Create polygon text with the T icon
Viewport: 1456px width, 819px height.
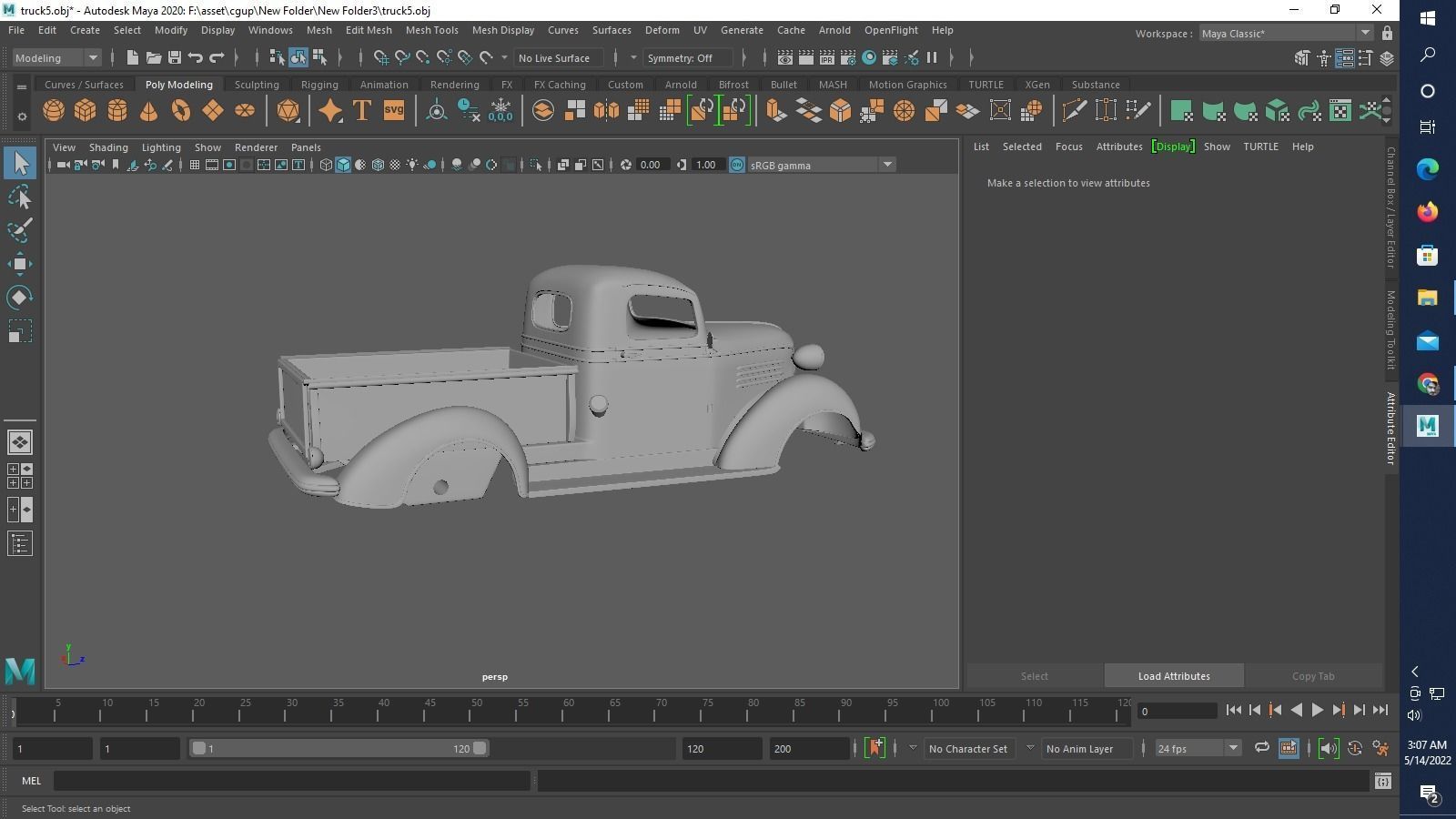point(361,111)
